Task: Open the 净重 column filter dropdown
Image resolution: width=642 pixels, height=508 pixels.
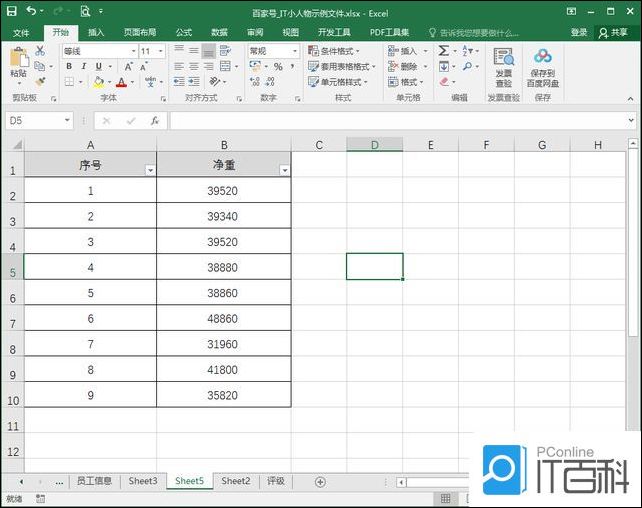Action: (x=284, y=171)
